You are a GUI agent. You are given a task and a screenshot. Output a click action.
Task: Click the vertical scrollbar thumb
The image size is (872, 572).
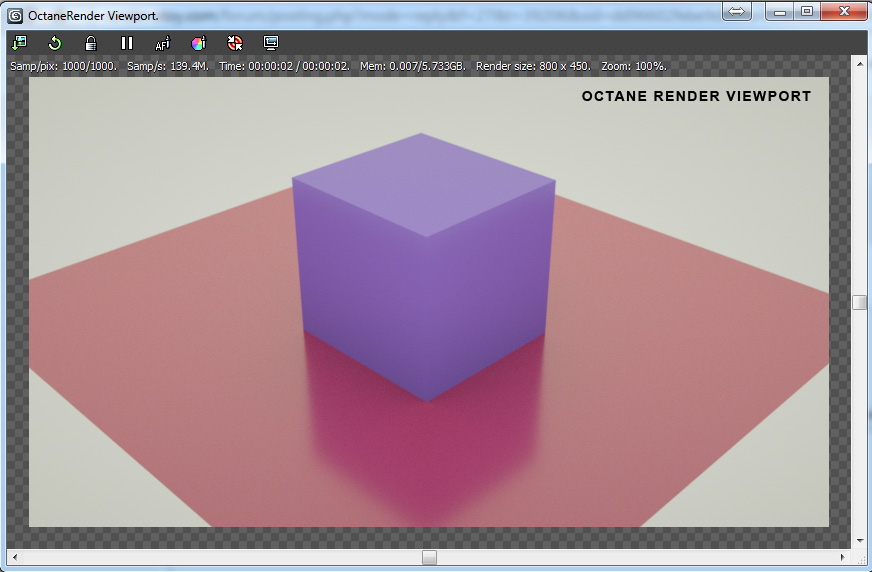(859, 302)
